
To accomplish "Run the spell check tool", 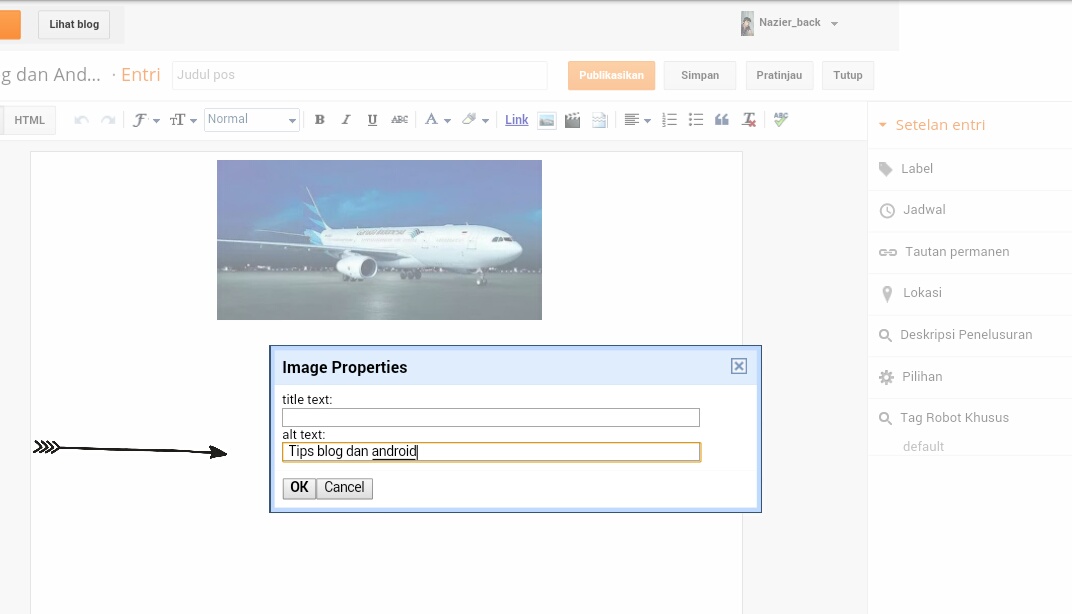I will coord(781,120).
